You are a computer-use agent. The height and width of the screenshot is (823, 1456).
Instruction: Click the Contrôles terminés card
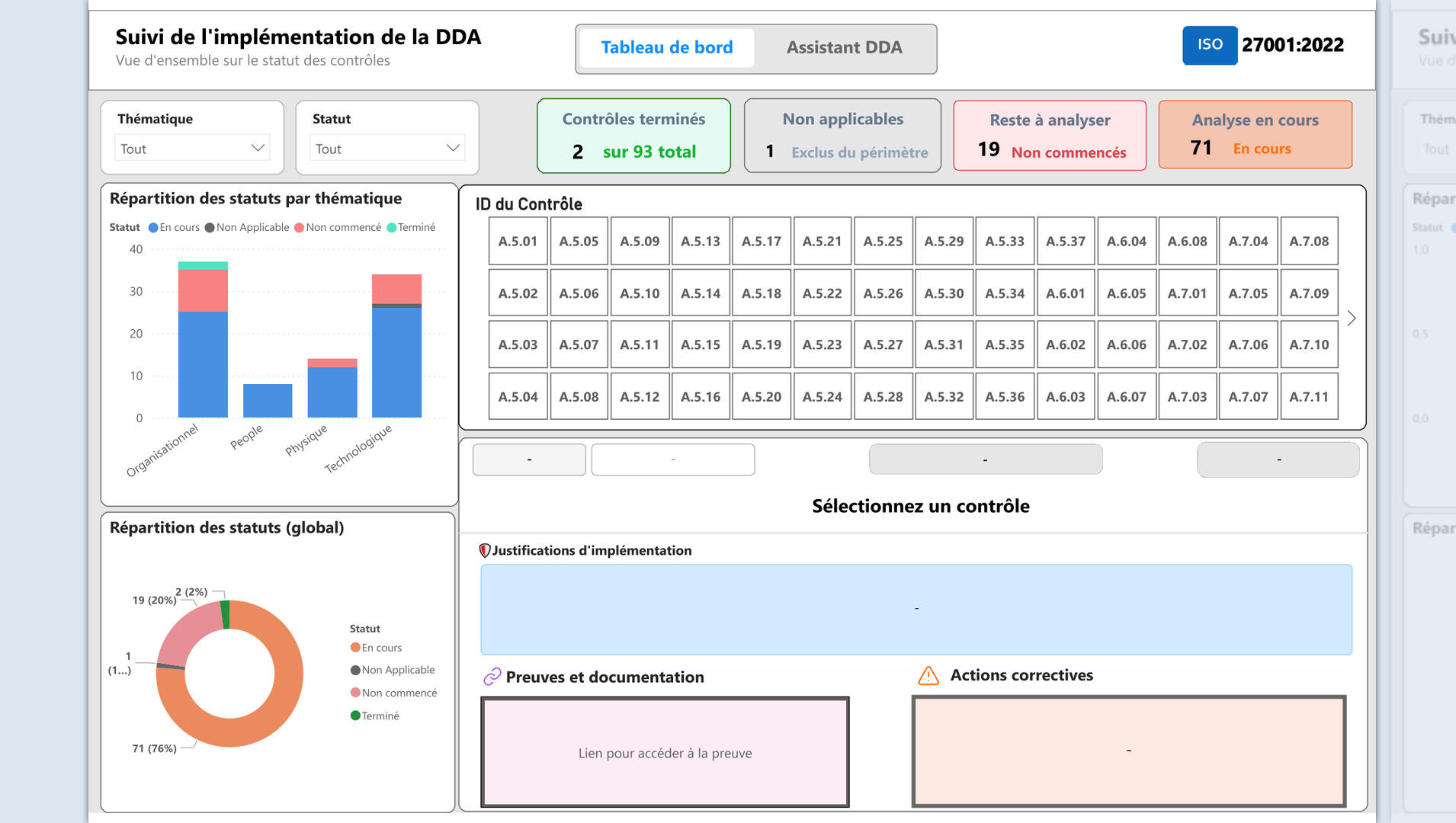(x=633, y=136)
